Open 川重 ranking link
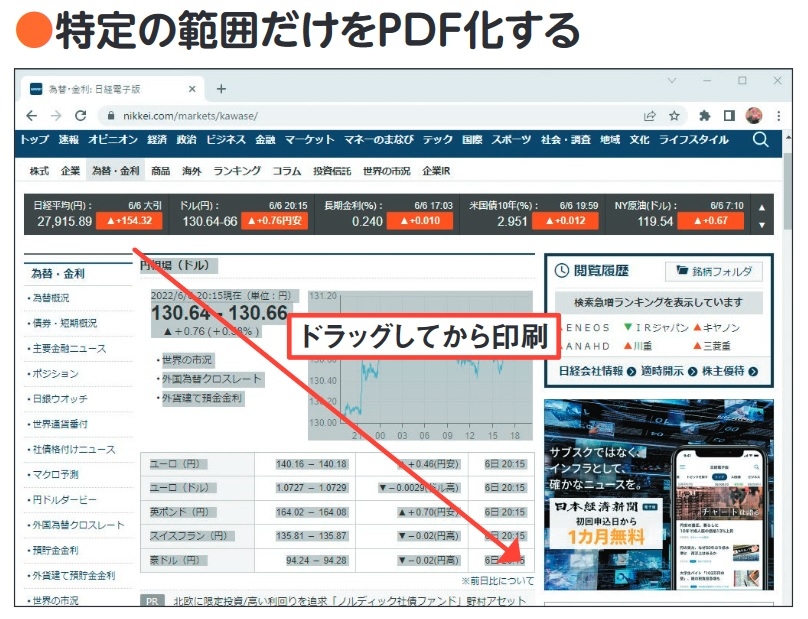808x619 pixels. [637, 346]
